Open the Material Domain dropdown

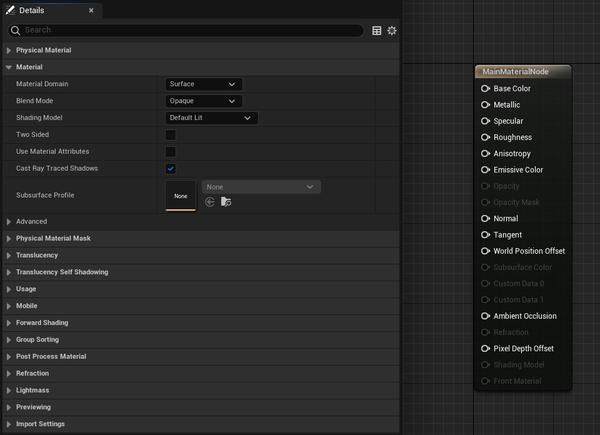coord(204,84)
